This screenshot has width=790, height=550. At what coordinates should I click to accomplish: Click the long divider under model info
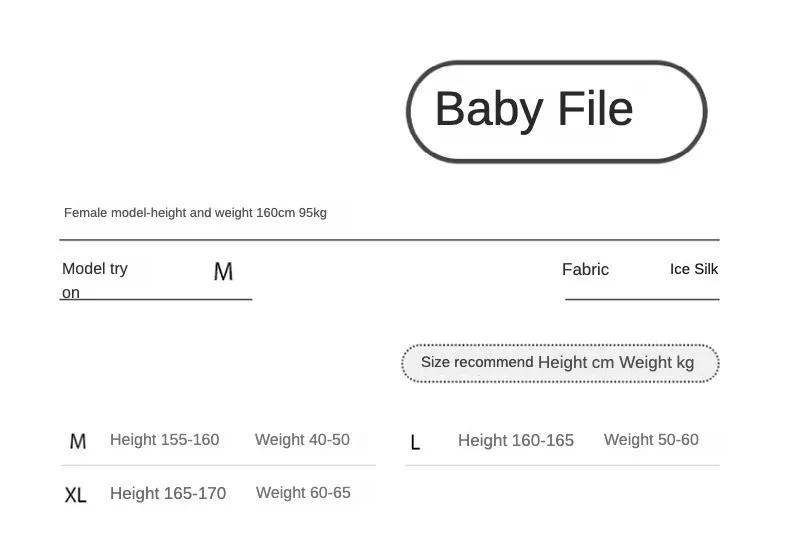coord(389,240)
